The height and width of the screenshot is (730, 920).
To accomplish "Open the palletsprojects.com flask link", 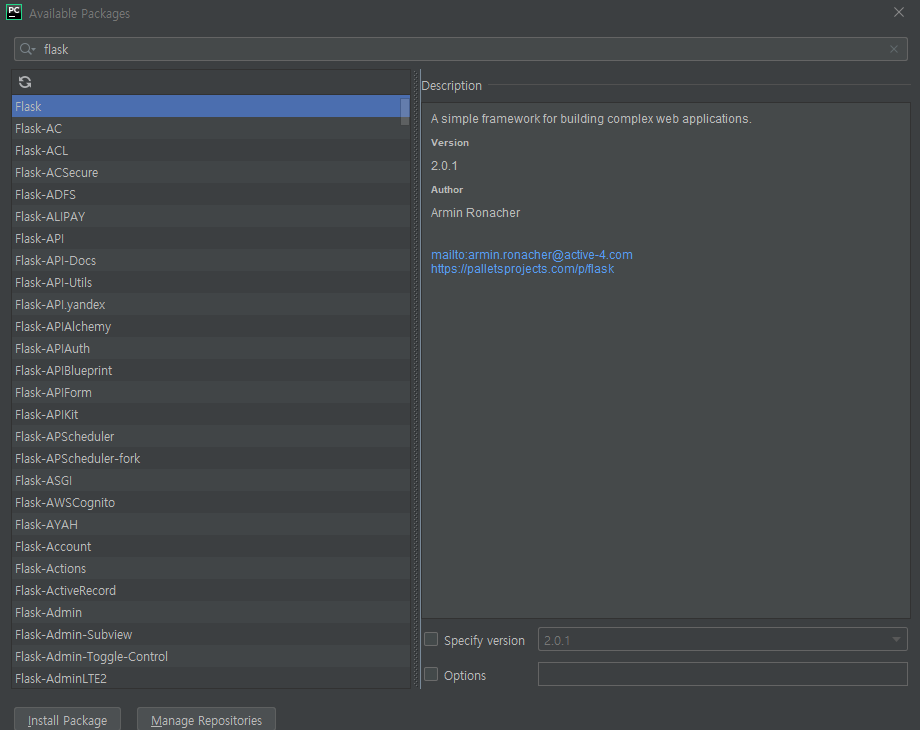I will point(522,269).
